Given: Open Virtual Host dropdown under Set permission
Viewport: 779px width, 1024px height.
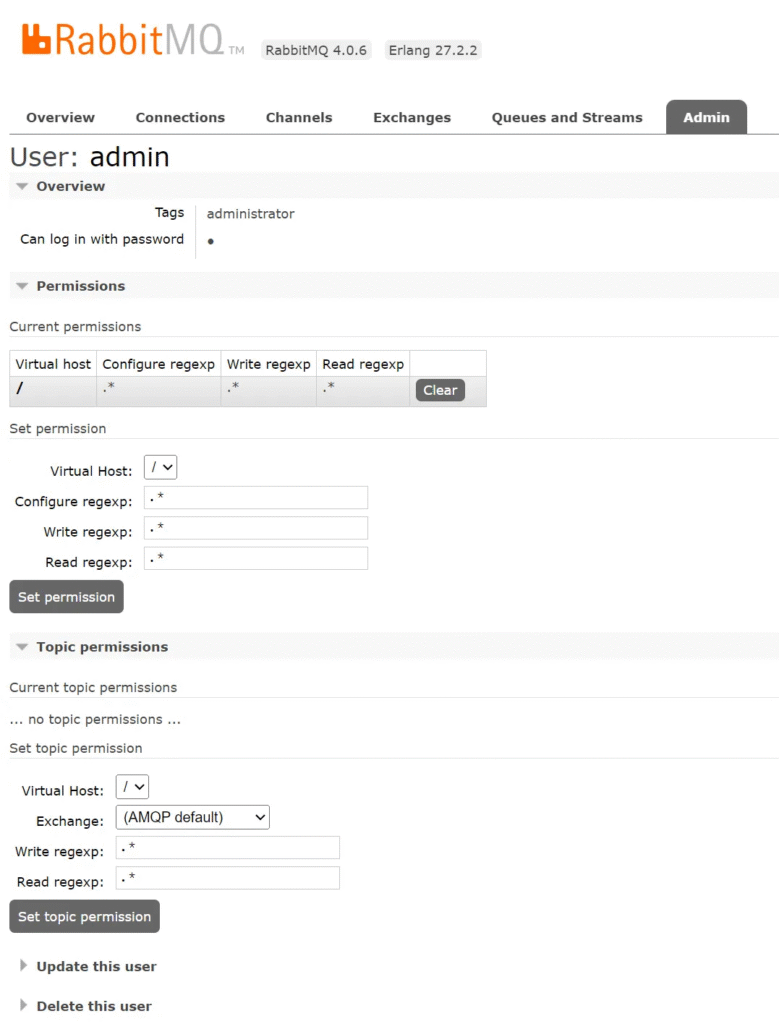Looking at the screenshot, I should (x=160, y=468).
